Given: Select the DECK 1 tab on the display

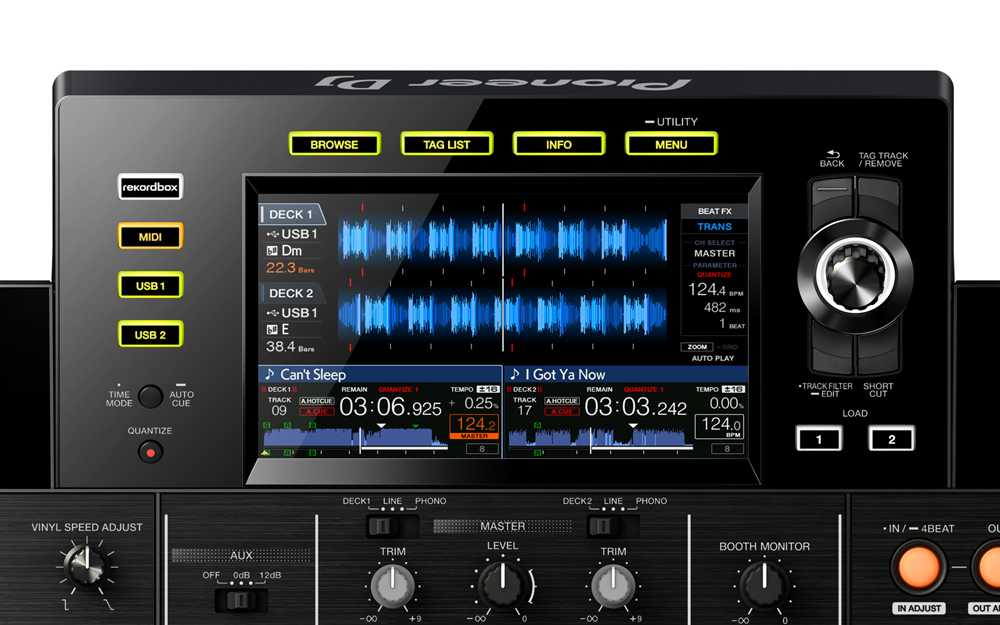Looking at the screenshot, I should (x=292, y=213).
